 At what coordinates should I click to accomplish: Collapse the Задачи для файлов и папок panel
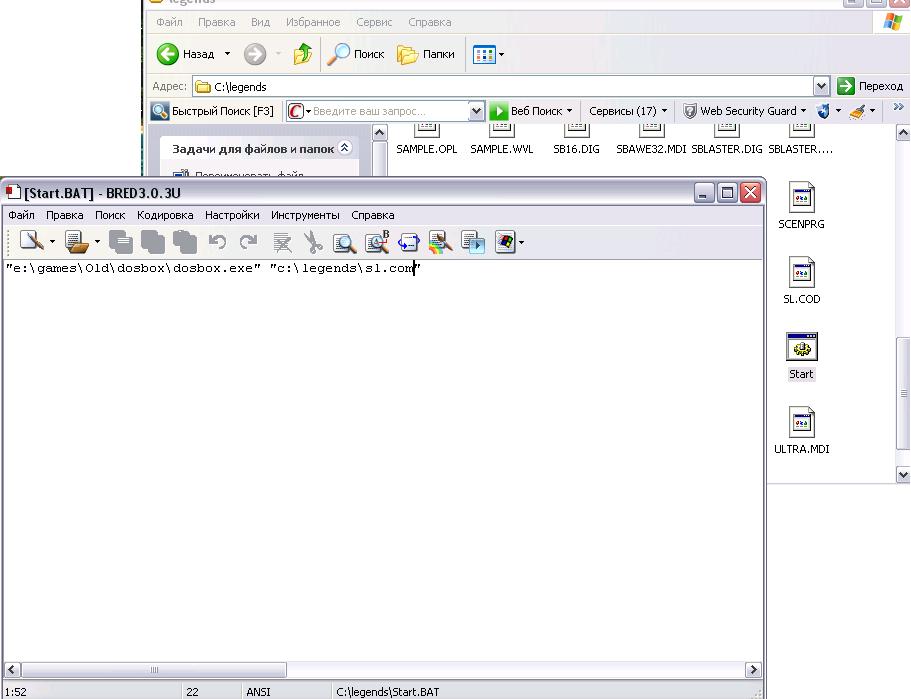coord(345,148)
